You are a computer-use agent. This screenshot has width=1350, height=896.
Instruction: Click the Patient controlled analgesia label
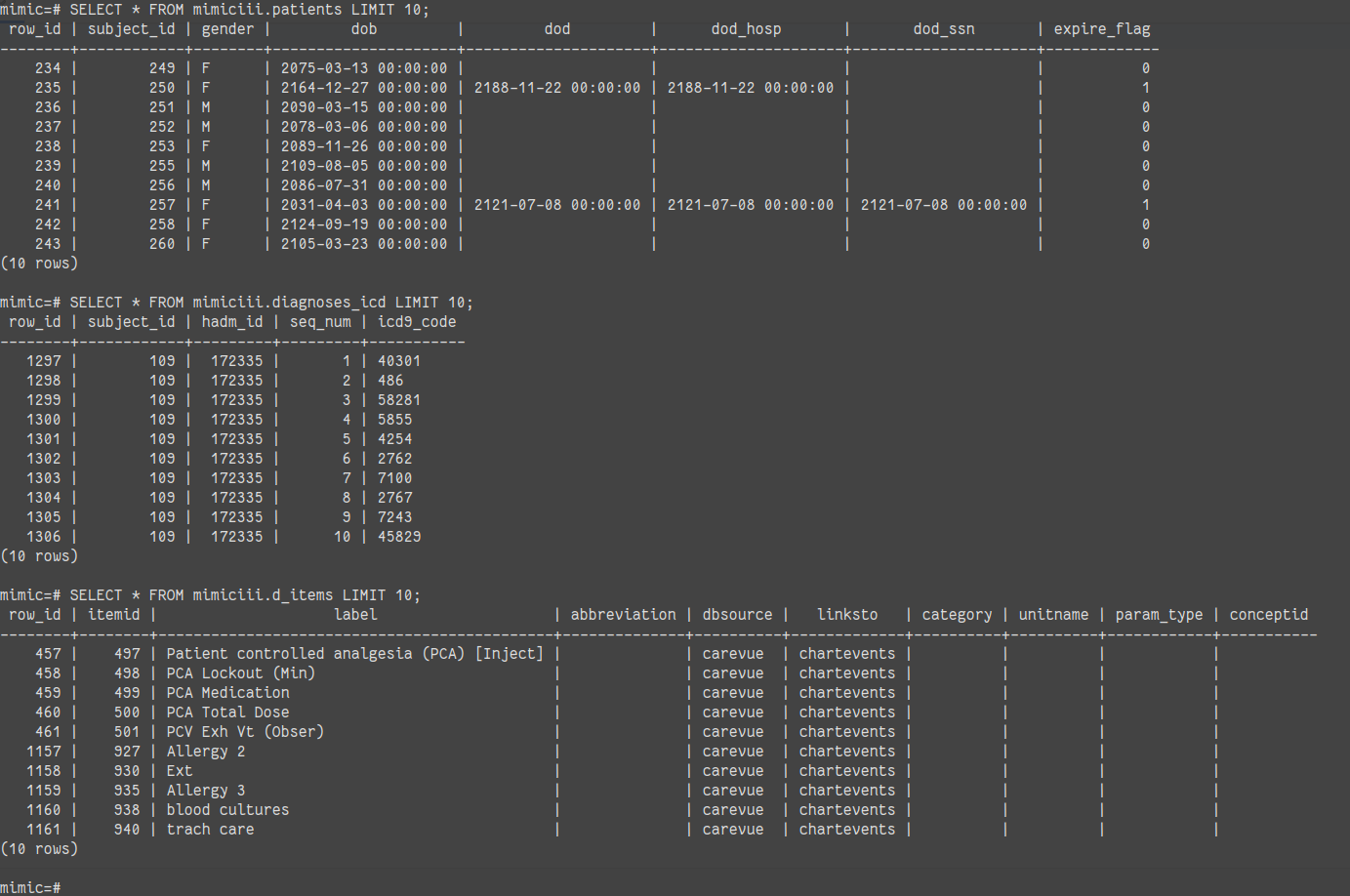354,654
